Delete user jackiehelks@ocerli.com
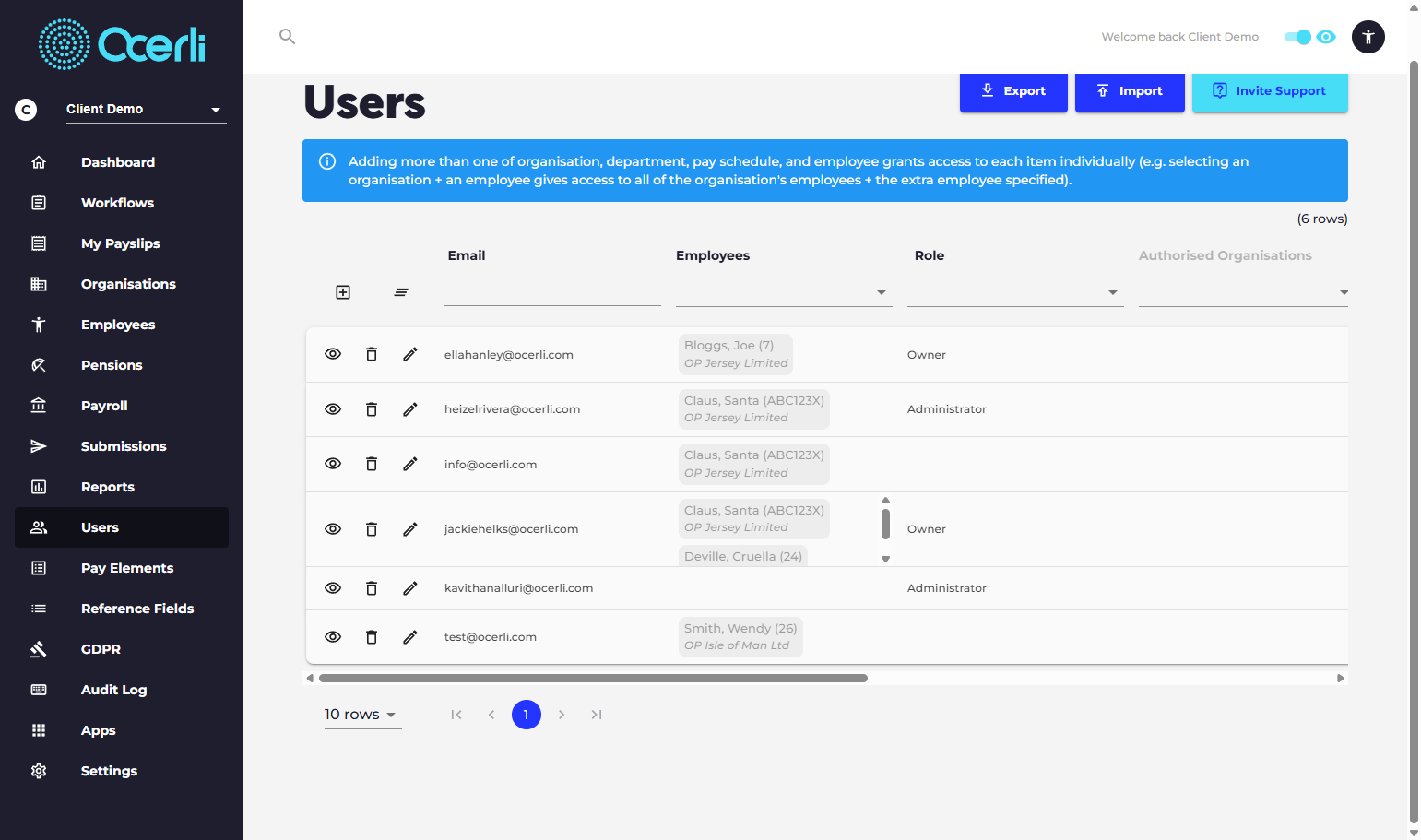Image resolution: width=1421 pixels, height=840 pixels. [x=372, y=529]
